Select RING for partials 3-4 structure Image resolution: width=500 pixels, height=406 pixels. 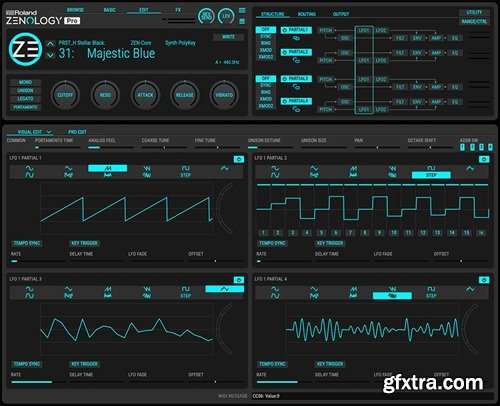266,92
